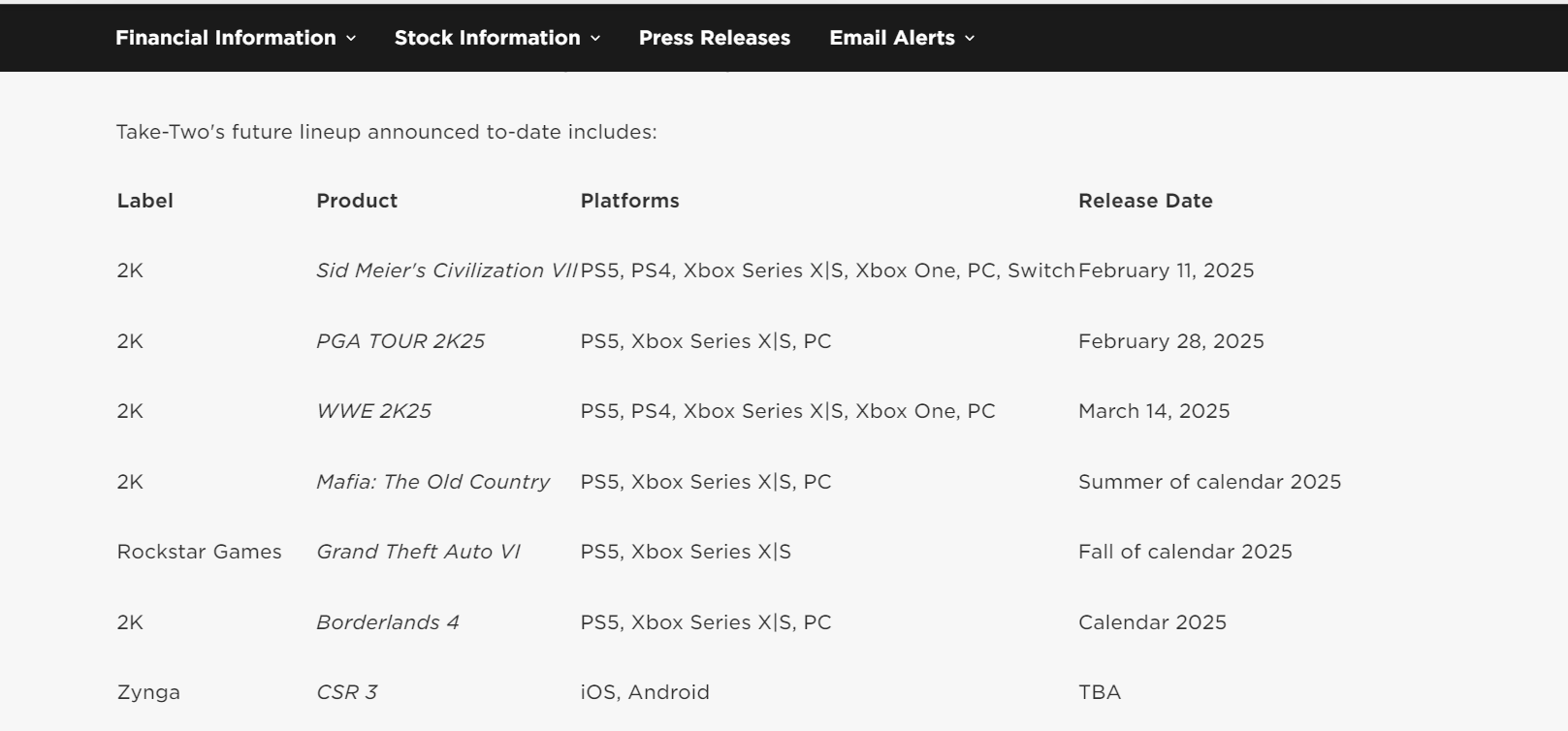Click the WWE 2K25 product entry
This screenshot has height=731, width=1568.
coord(373,411)
